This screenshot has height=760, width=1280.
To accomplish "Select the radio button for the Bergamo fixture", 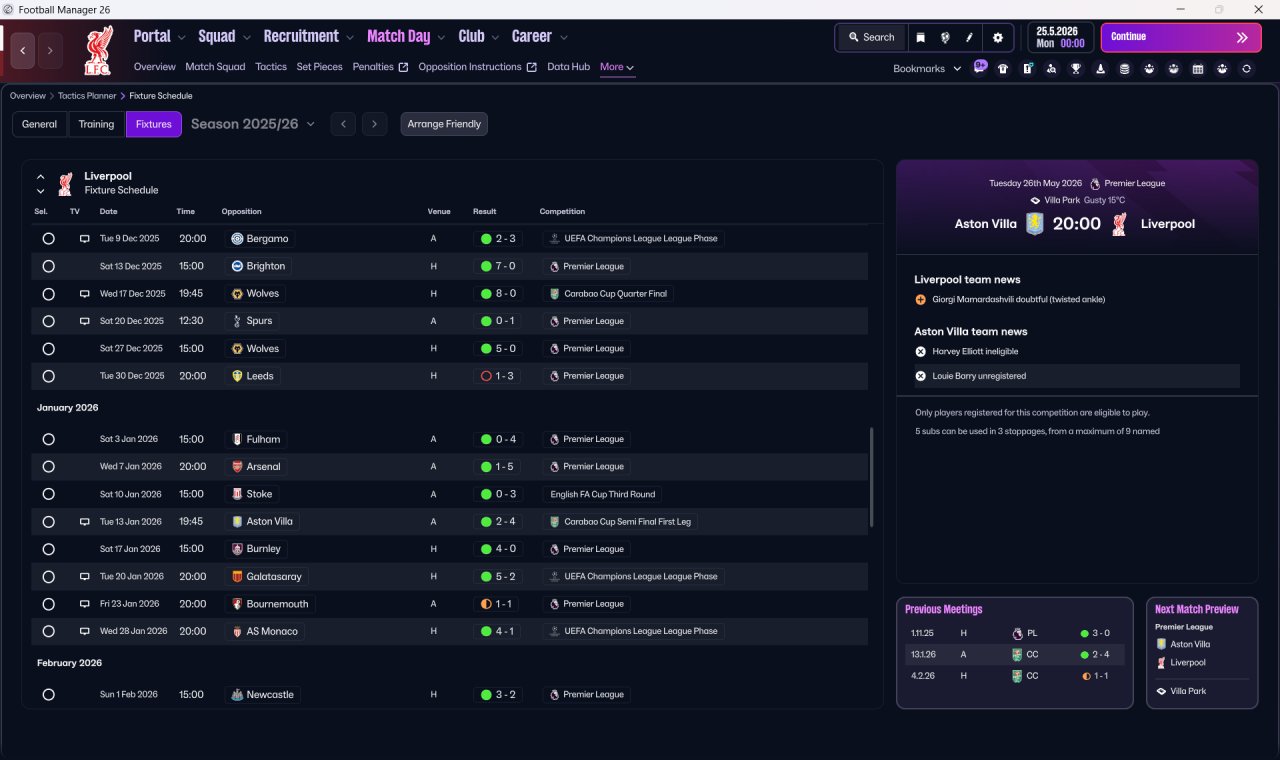I will point(48,239).
